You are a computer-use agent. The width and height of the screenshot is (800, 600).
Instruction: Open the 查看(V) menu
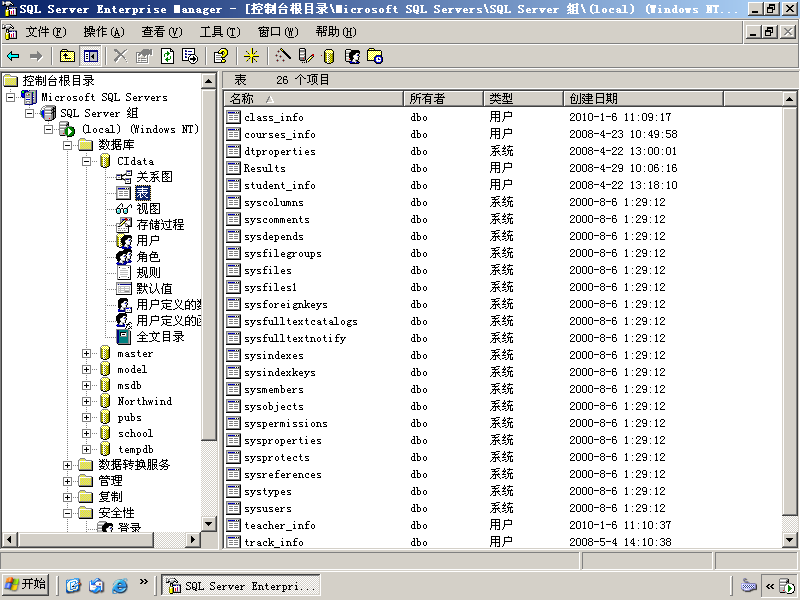click(162, 32)
